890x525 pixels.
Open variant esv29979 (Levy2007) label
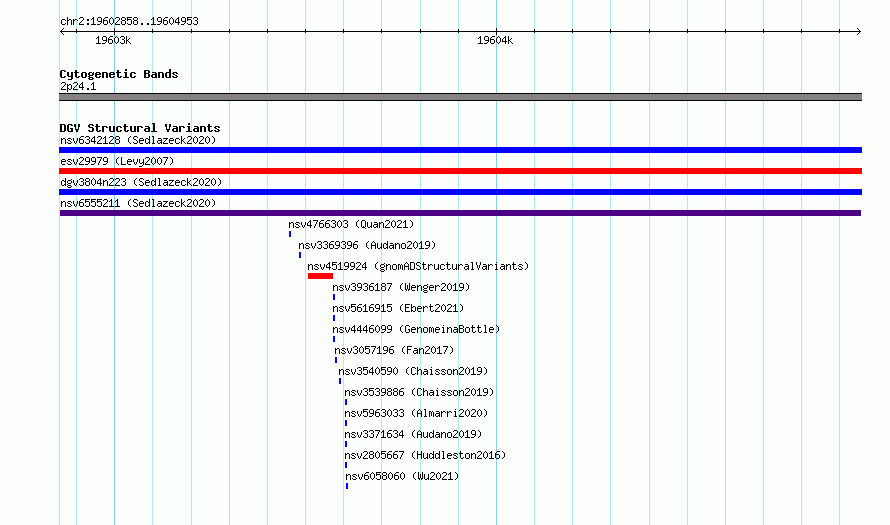(117, 161)
